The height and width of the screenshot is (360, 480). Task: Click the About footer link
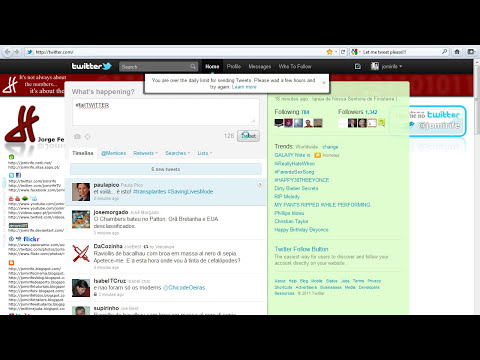pyautogui.click(x=280, y=281)
